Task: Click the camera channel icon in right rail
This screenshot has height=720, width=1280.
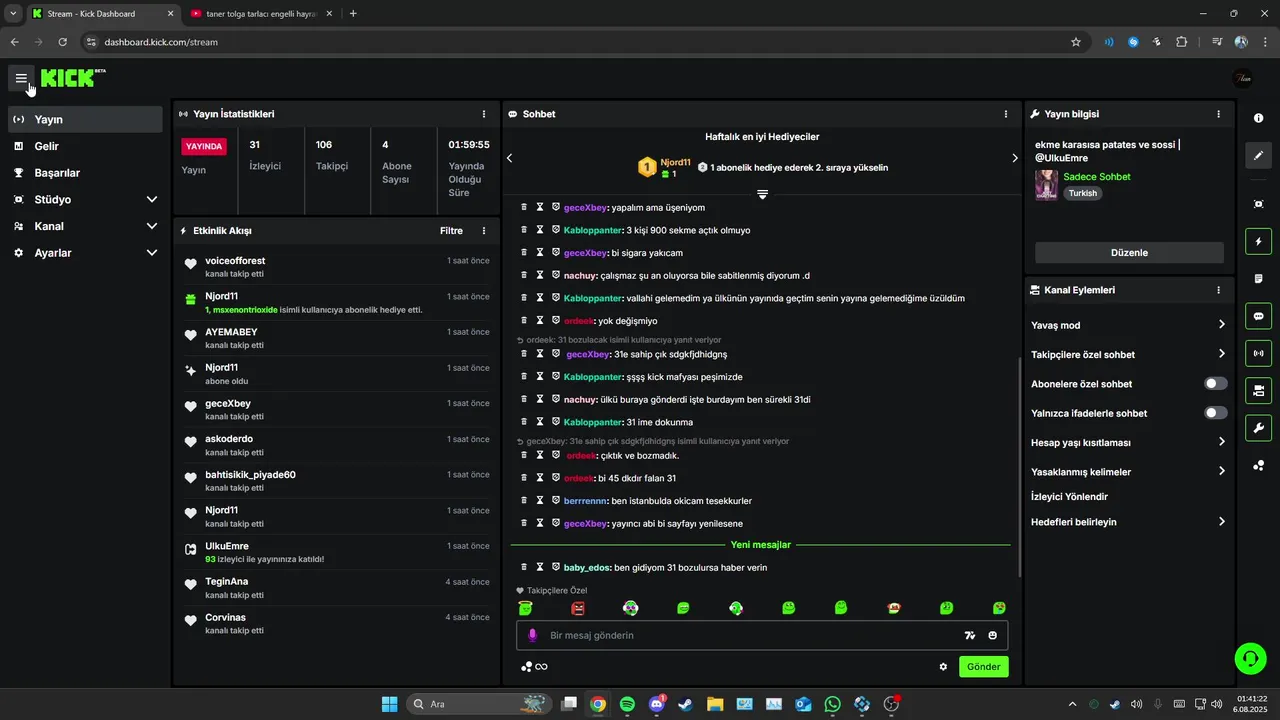Action: pos(1258,390)
